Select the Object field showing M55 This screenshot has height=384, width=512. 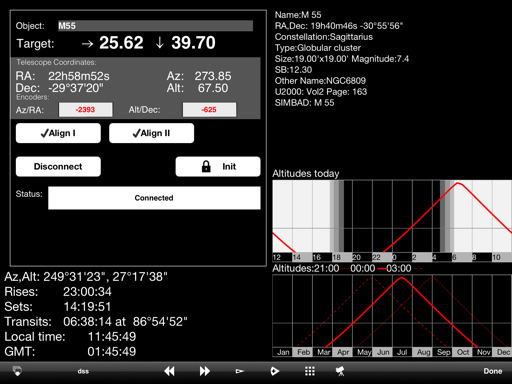click(155, 26)
